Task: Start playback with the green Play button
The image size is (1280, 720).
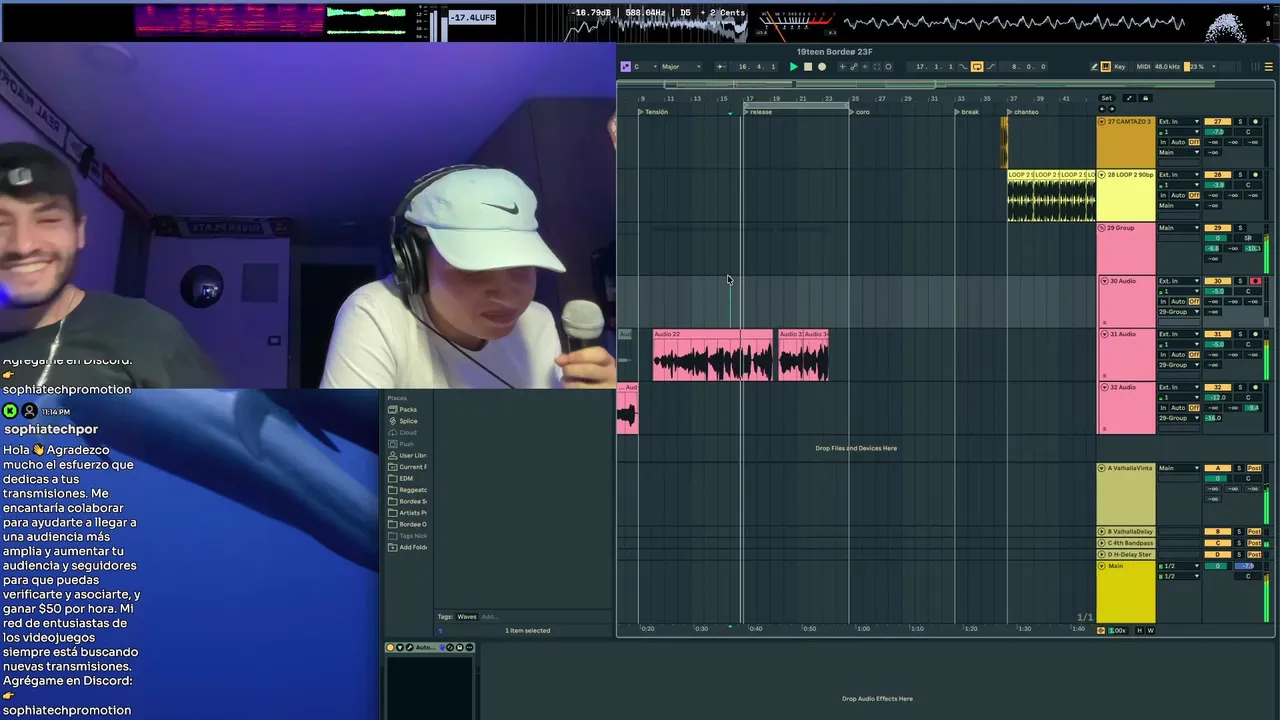Action: point(794,67)
